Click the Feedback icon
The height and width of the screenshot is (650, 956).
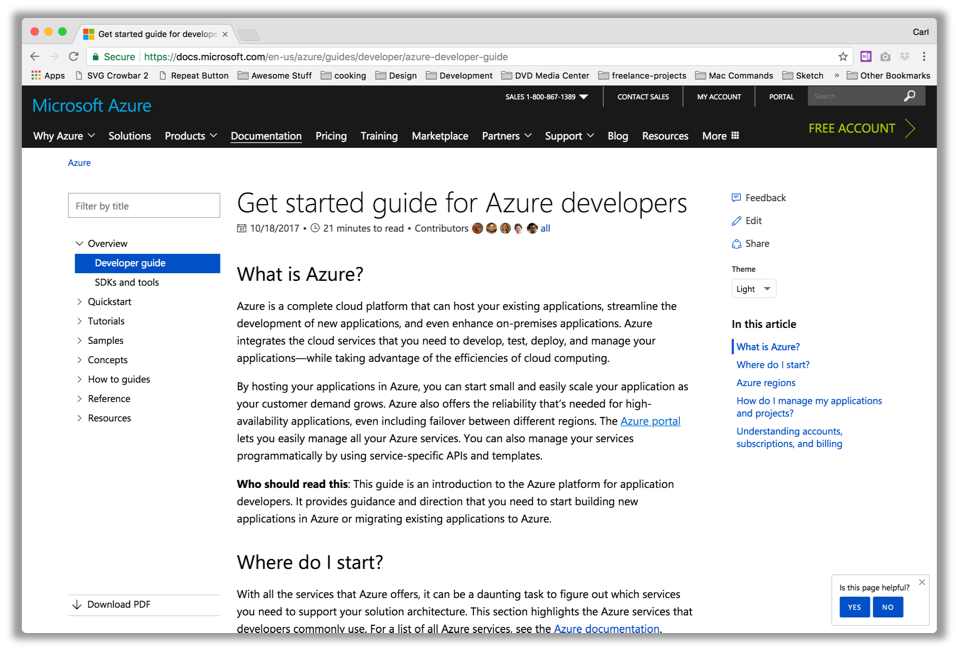[x=736, y=198]
